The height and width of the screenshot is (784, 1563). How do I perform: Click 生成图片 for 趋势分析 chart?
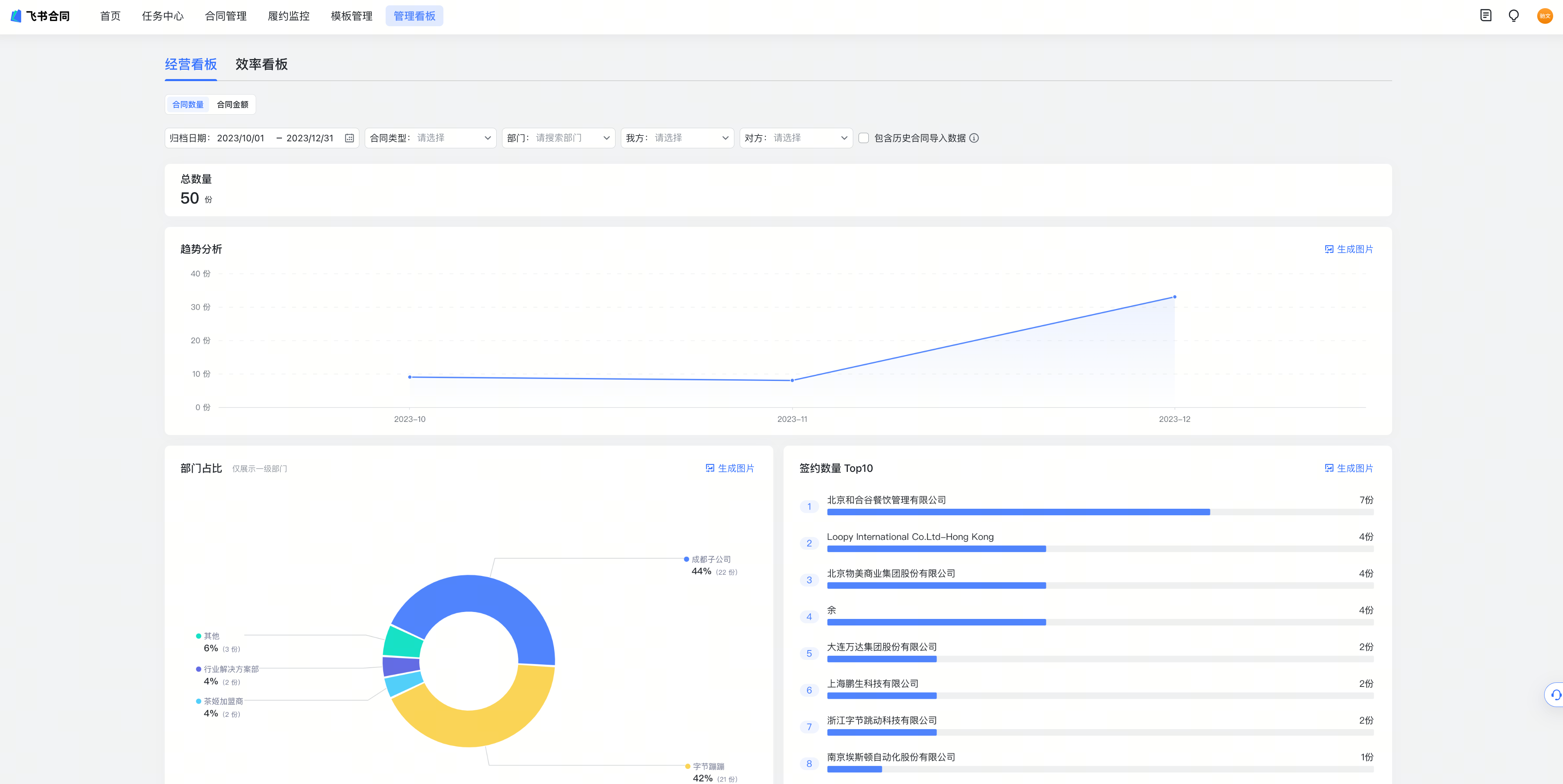click(1348, 249)
